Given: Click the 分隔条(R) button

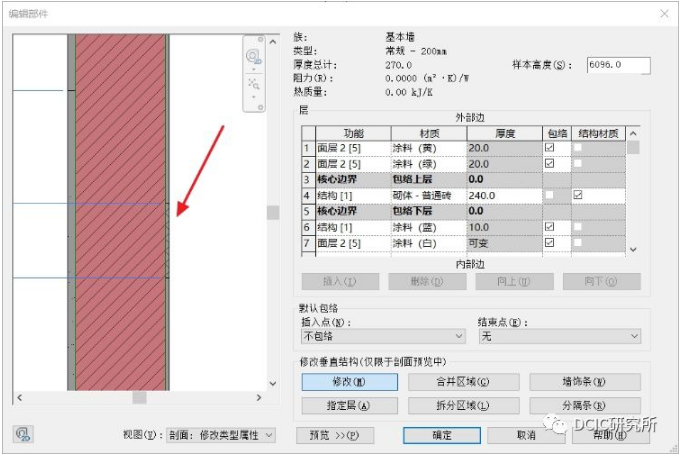Looking at the screenshot, I should (585, 405).
